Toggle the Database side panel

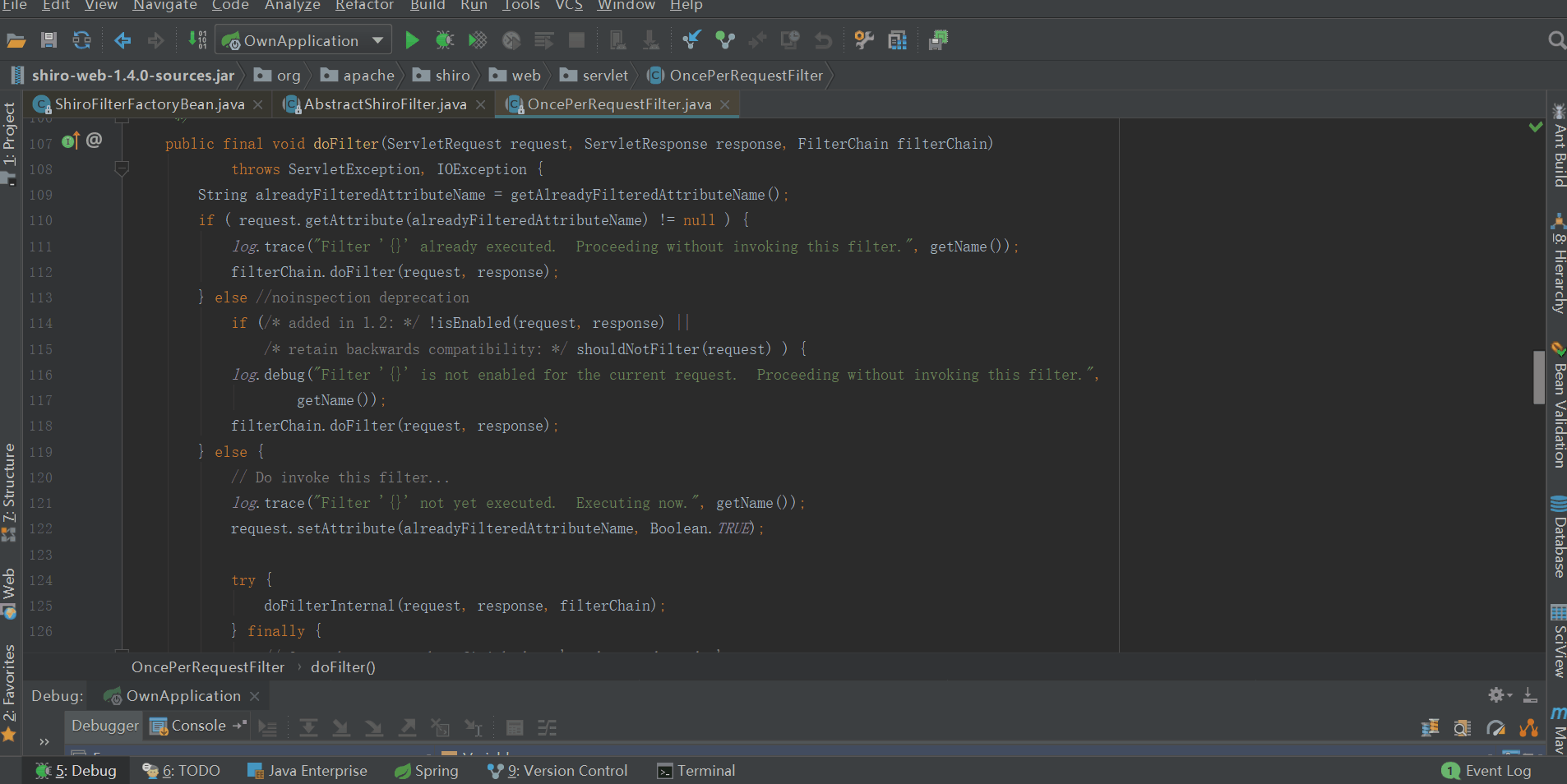point(1558,537)
